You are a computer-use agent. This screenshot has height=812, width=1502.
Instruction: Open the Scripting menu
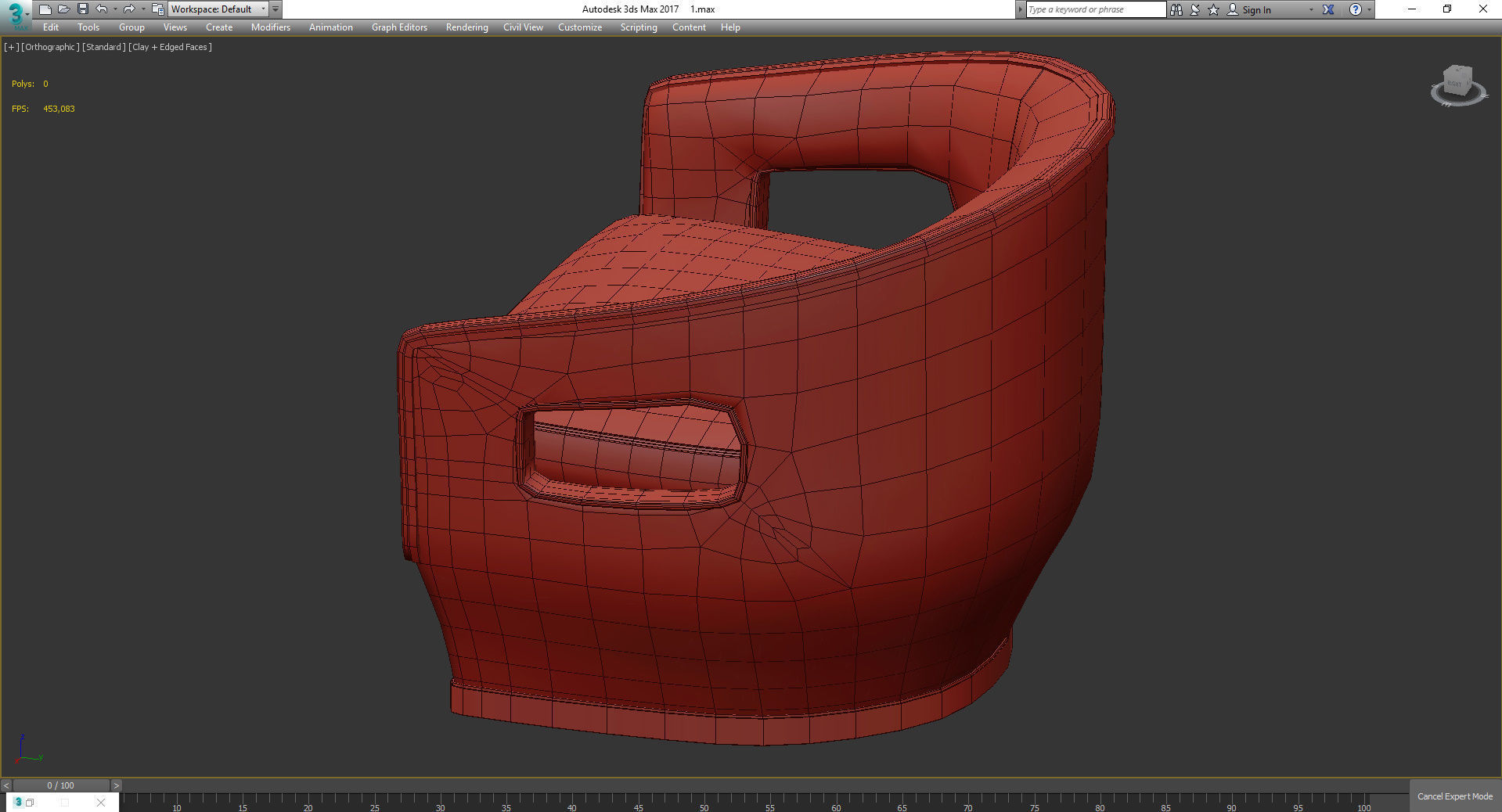[639, 27]
